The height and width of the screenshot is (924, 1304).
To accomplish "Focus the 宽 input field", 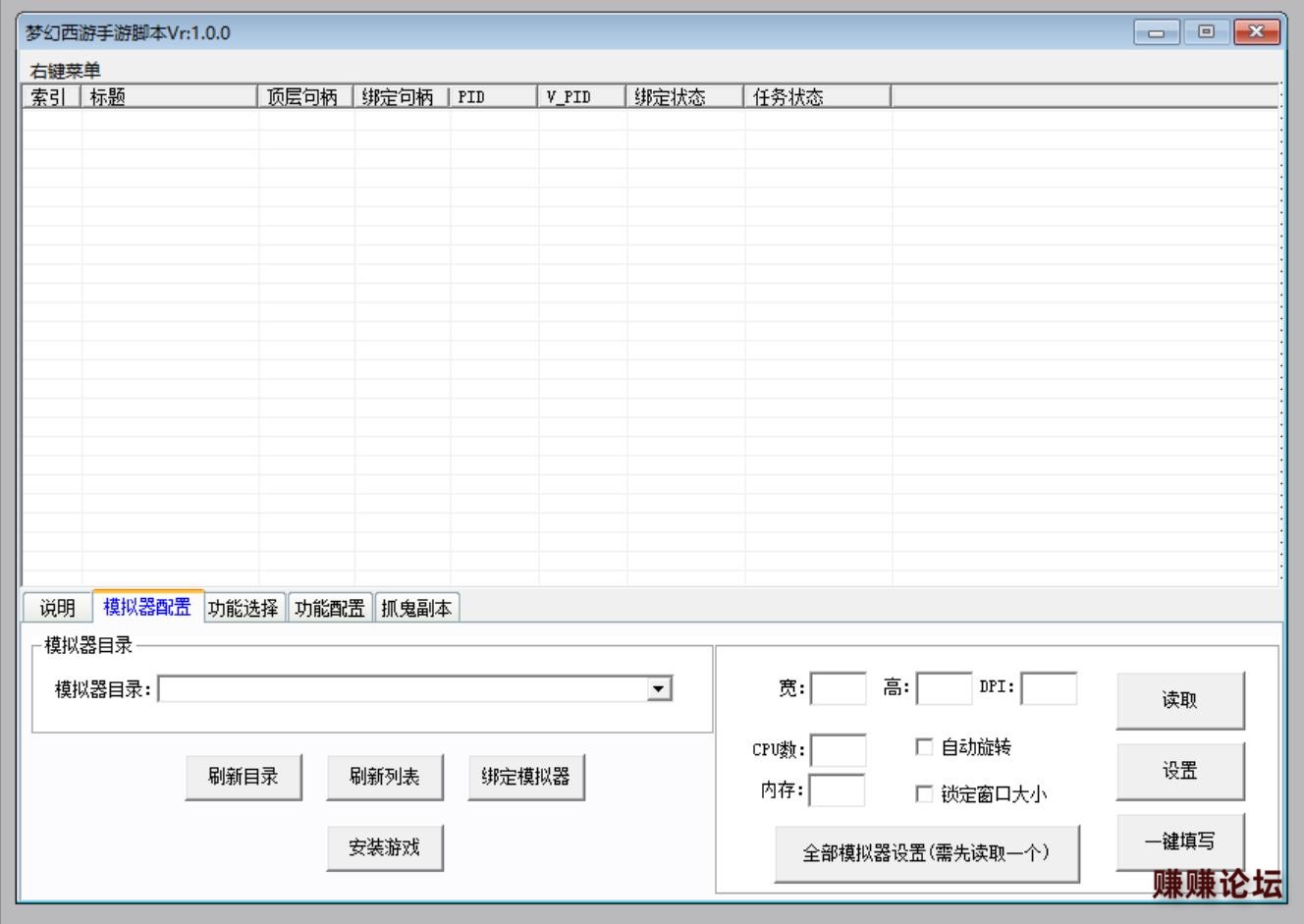I will [x=839, y=688].
